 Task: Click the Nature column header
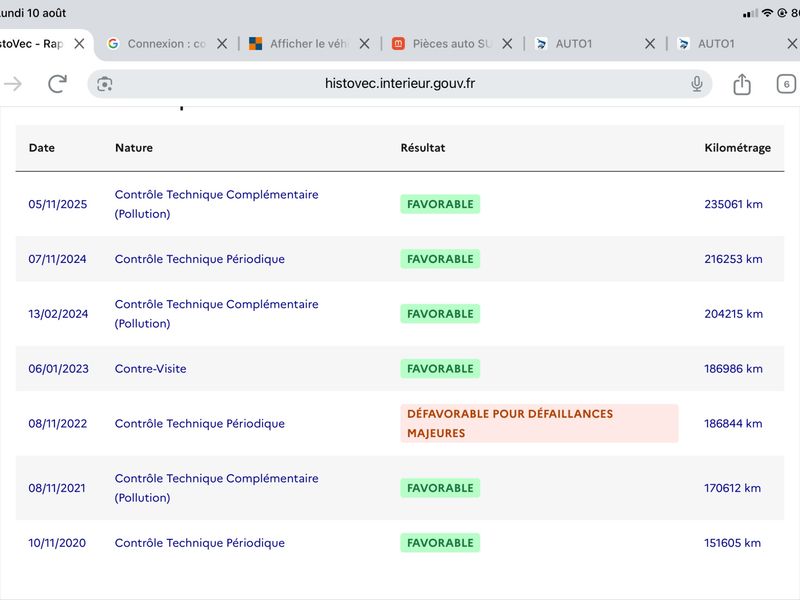point(134,148)
